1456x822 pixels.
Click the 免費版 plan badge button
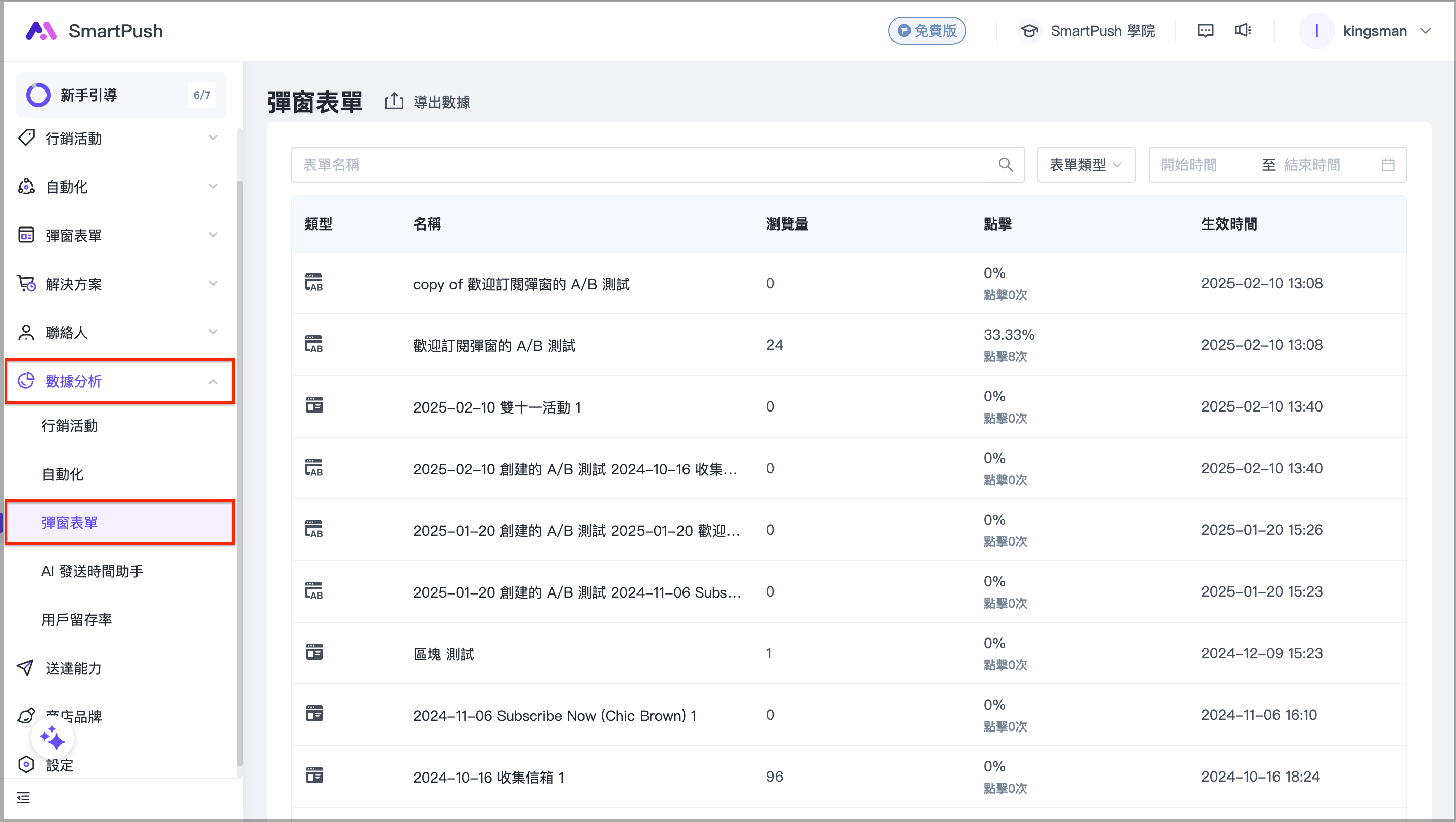tap(926, 31)
